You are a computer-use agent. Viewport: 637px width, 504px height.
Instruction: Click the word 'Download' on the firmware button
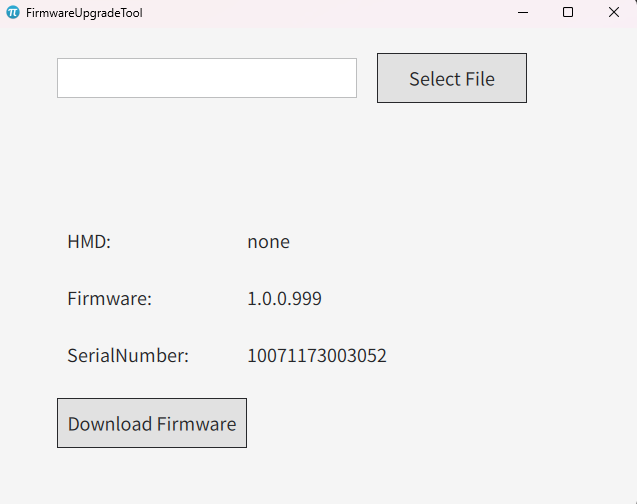110,424
